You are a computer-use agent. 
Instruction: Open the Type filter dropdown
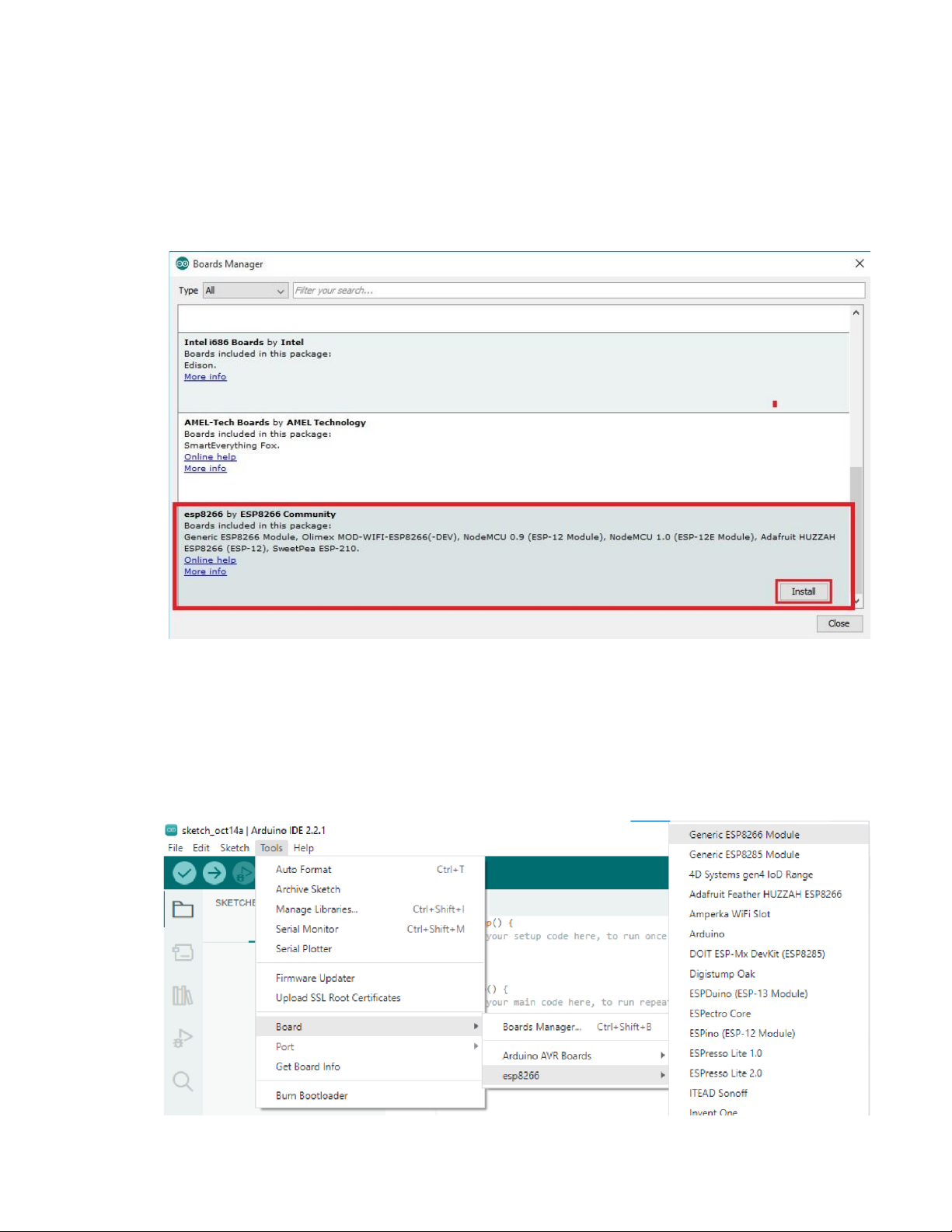pyautogui.click(x=246, y=291)
